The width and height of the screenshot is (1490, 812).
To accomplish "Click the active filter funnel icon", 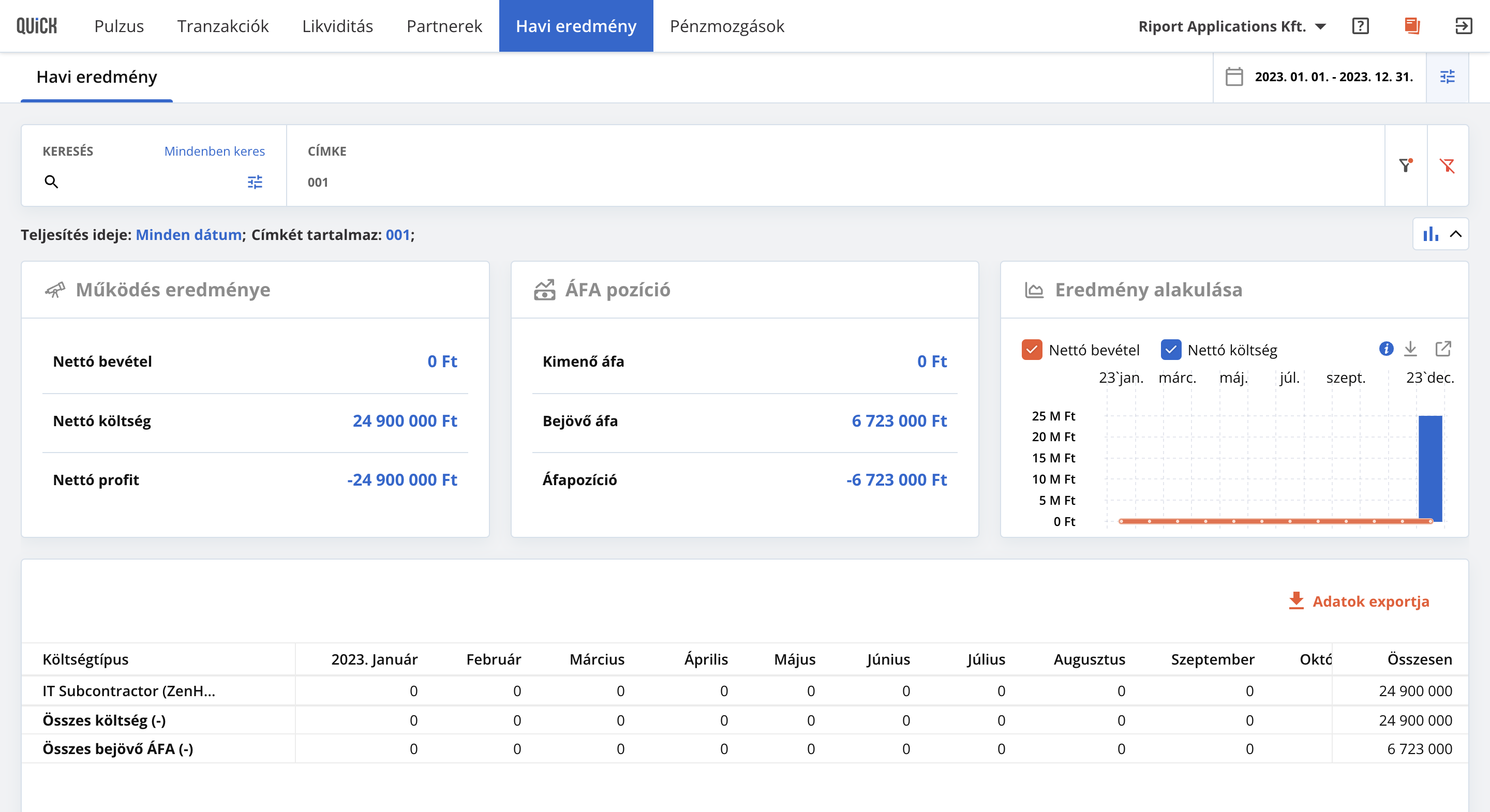I will click(1406, 166).
